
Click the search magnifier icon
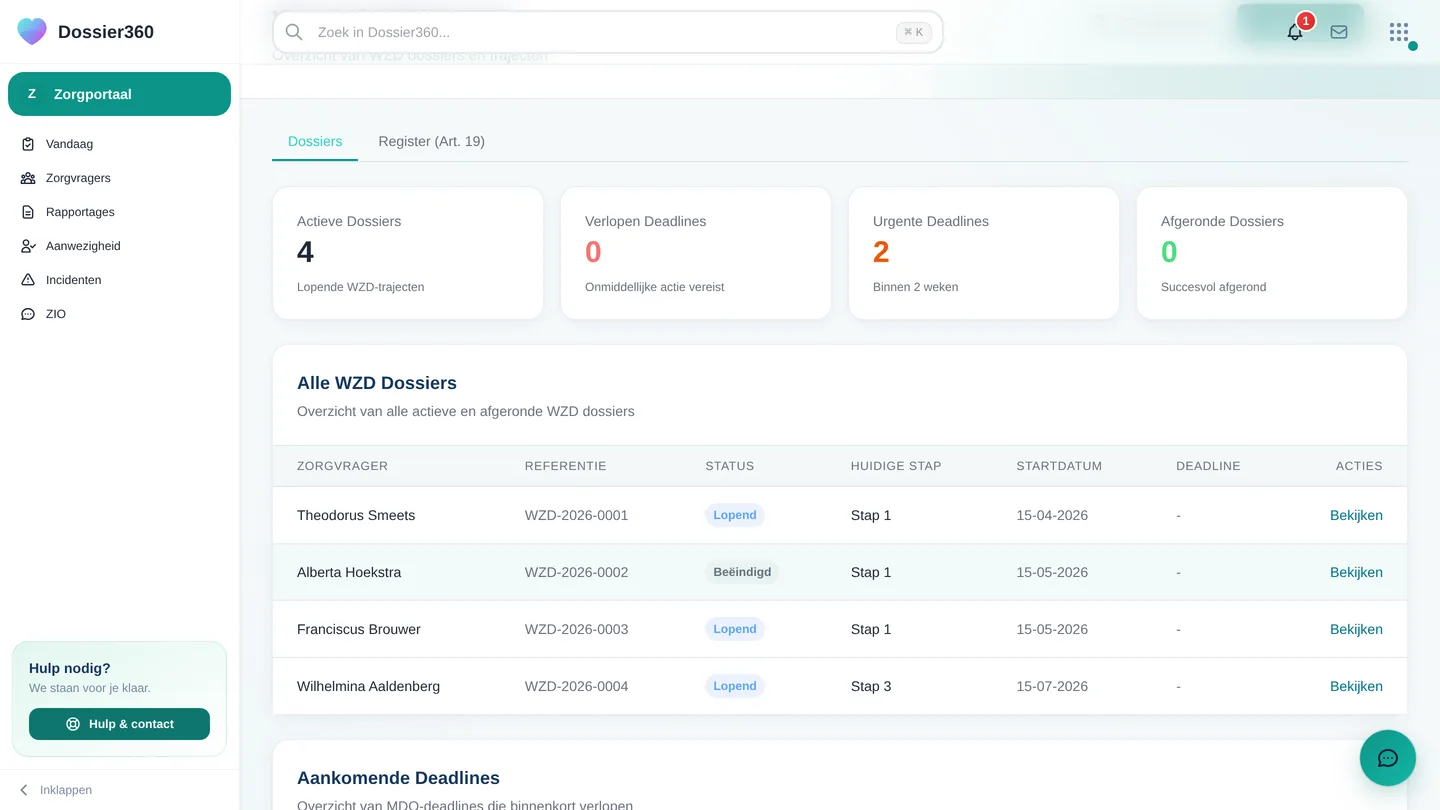(x=294, y=32)
